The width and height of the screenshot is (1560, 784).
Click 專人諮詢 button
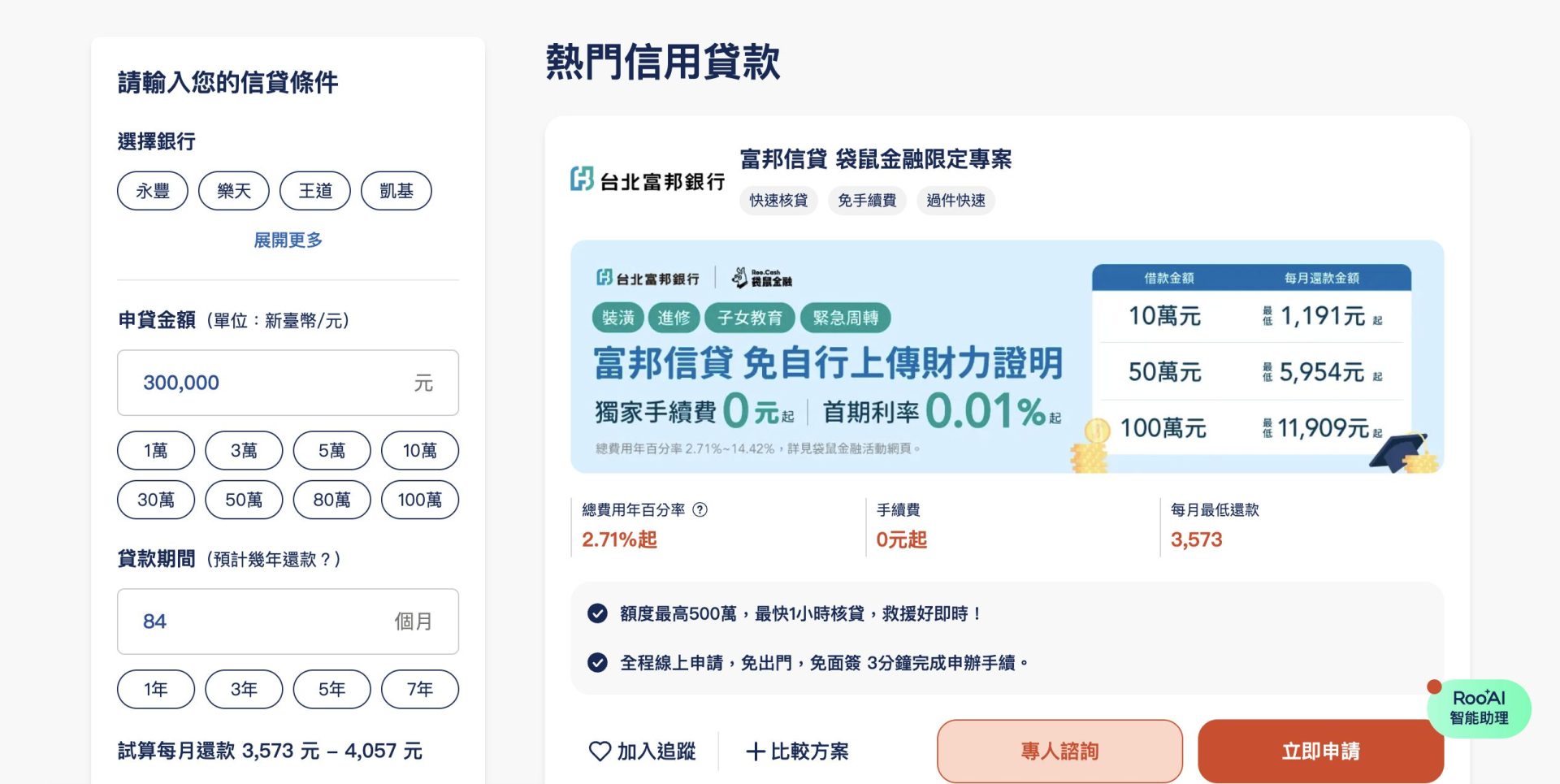[x=1059, y=751]
